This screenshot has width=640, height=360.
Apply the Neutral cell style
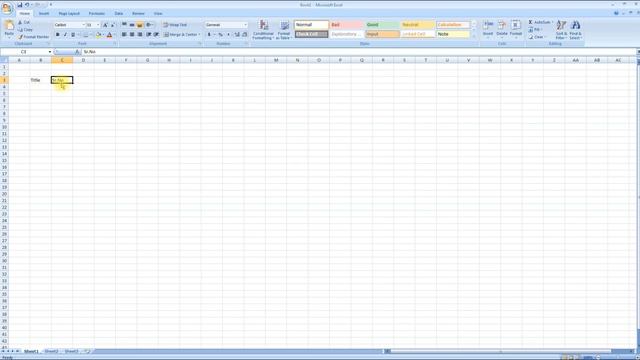(x=418, y=25)
